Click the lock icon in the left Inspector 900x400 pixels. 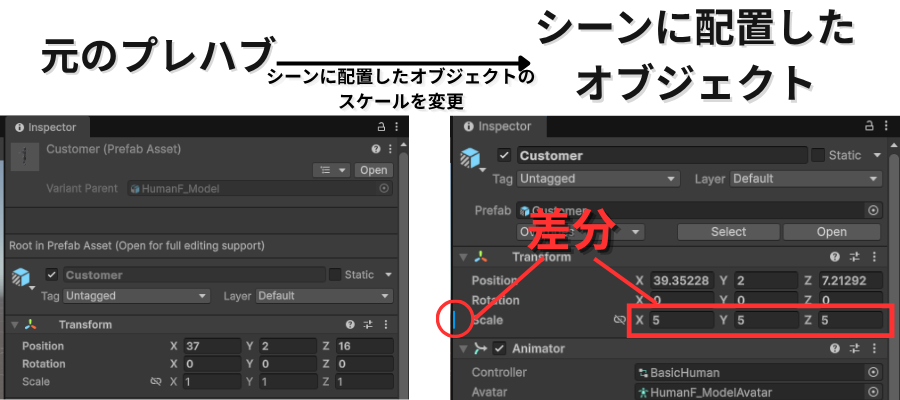pyautogui.click(x=380, y=128)
